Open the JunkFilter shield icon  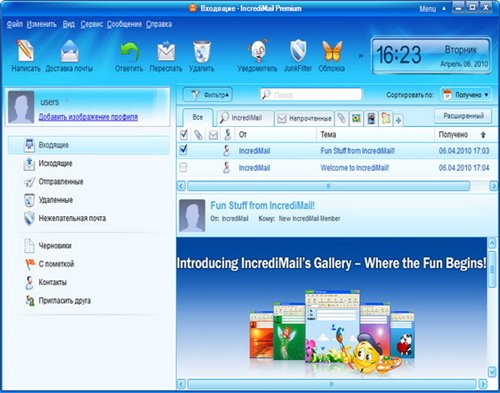(x=298, y=51)
